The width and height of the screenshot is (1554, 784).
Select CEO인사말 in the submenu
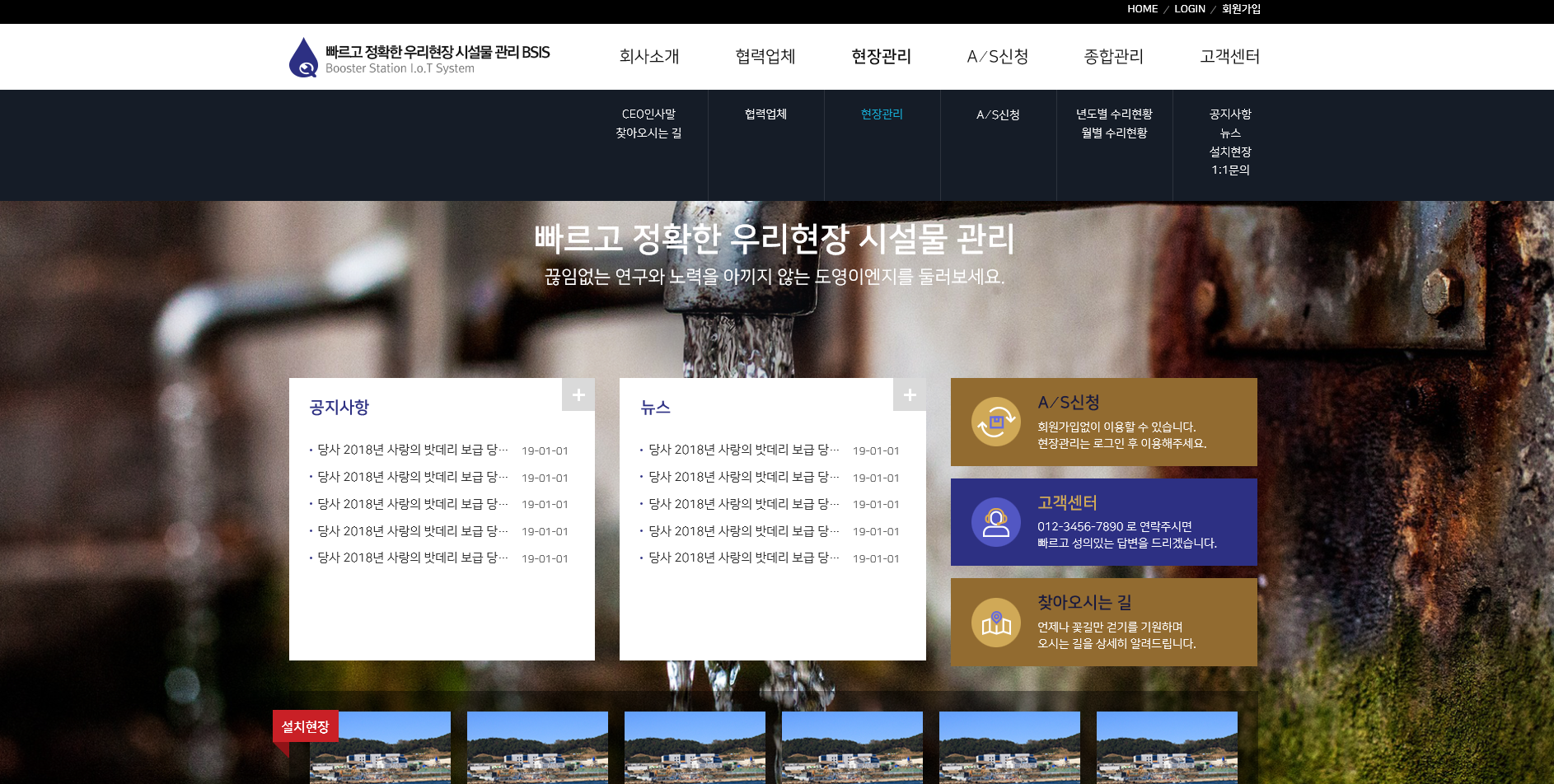[648, 114]
